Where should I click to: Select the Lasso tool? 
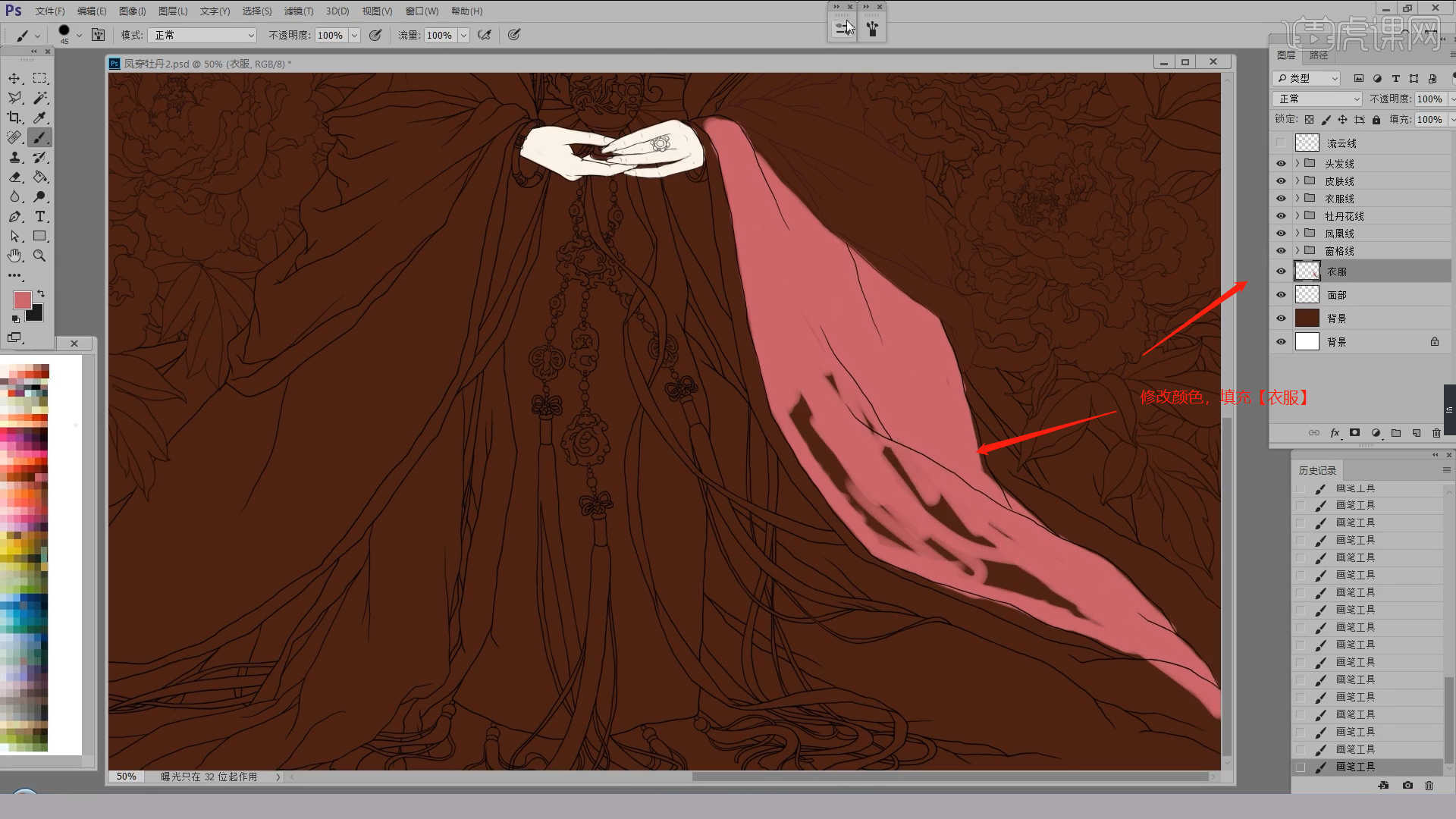coord(14,98)
